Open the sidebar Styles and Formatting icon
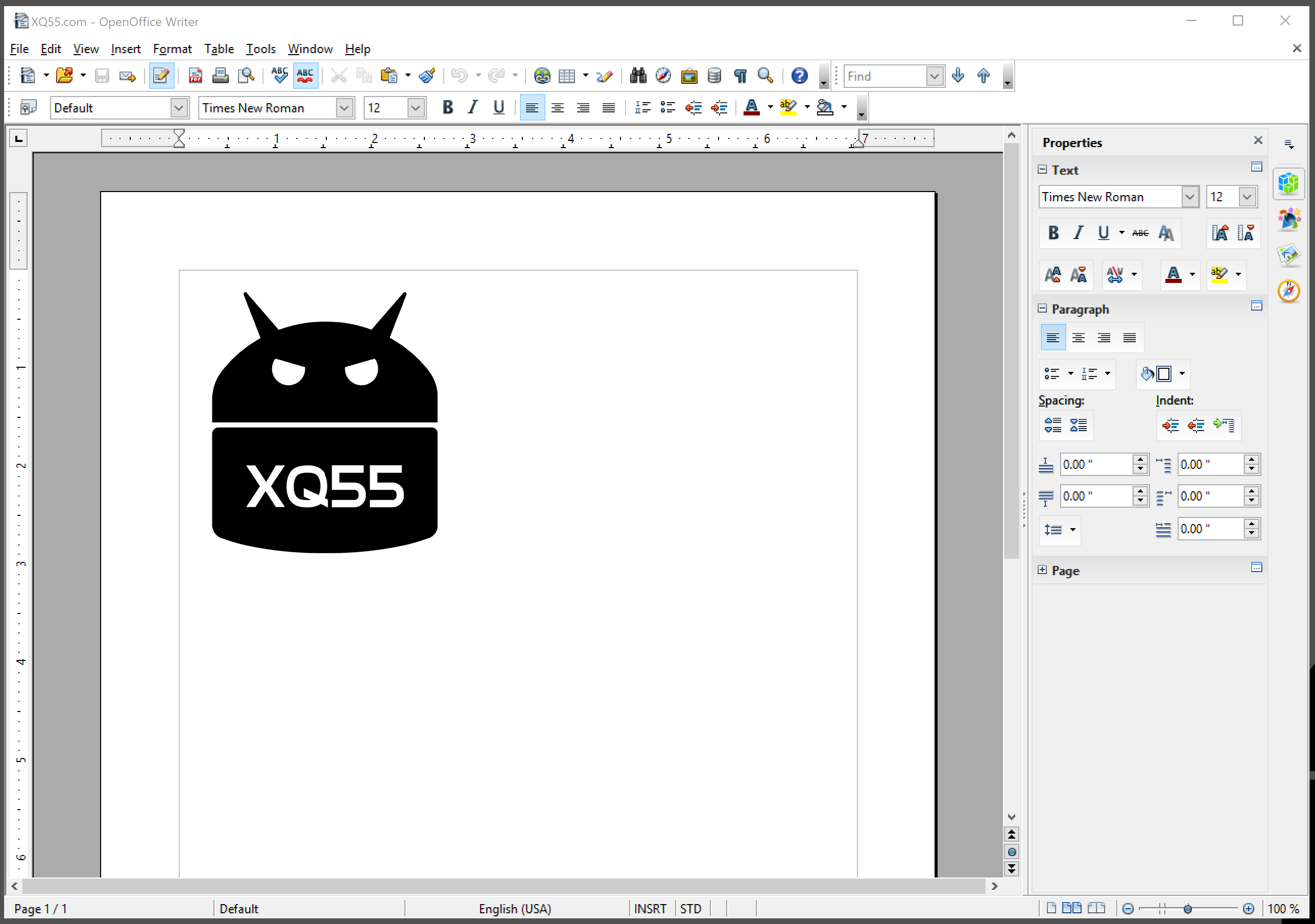The height and width of the screenshot is (924, 1315). 1288,219
